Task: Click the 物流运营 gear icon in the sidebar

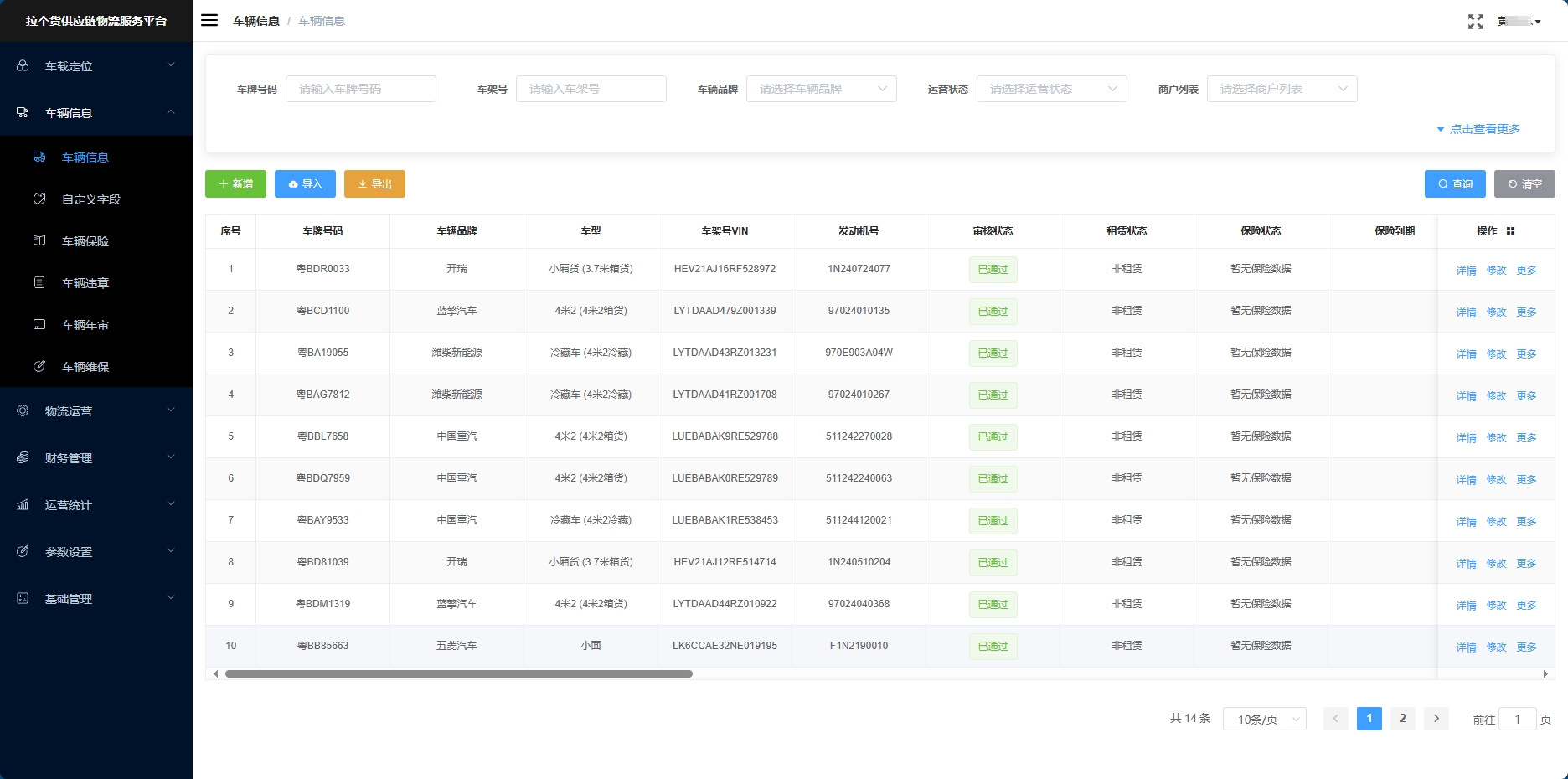Action: [x=23, y=411]
